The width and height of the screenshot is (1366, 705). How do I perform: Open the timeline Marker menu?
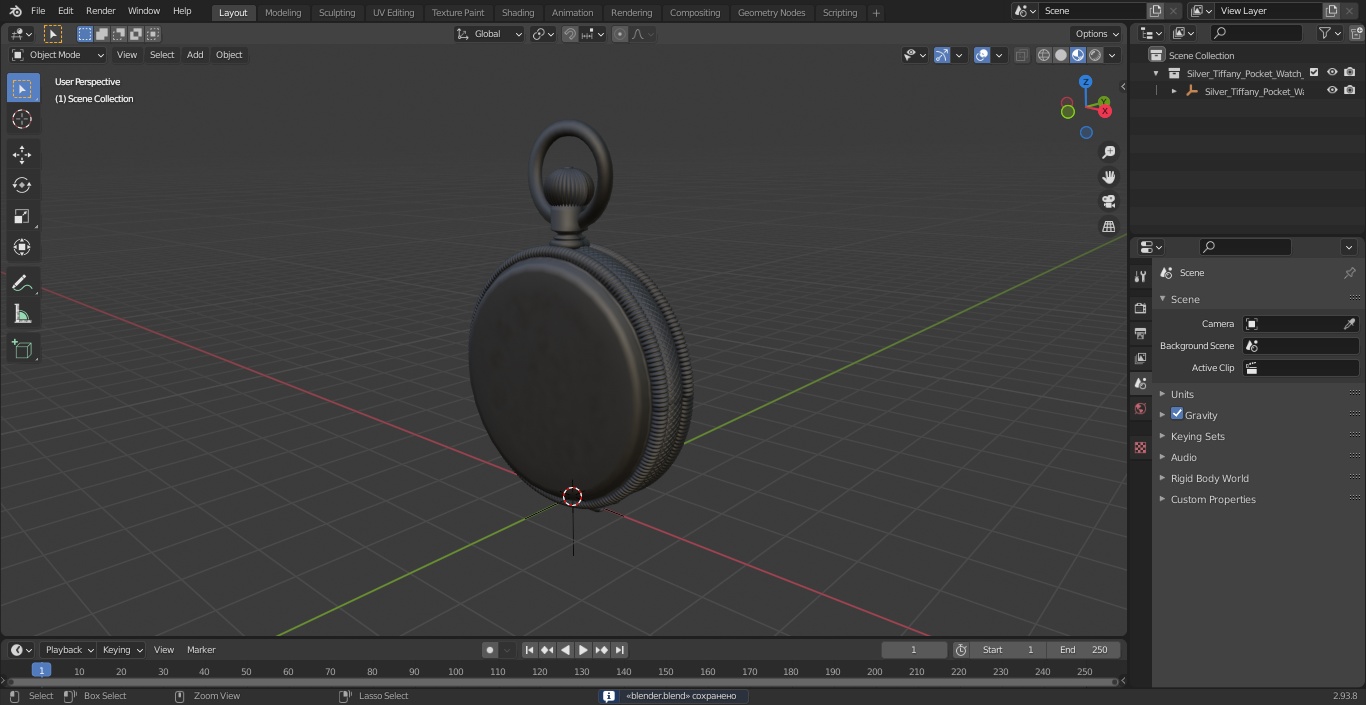coord(201,650)
